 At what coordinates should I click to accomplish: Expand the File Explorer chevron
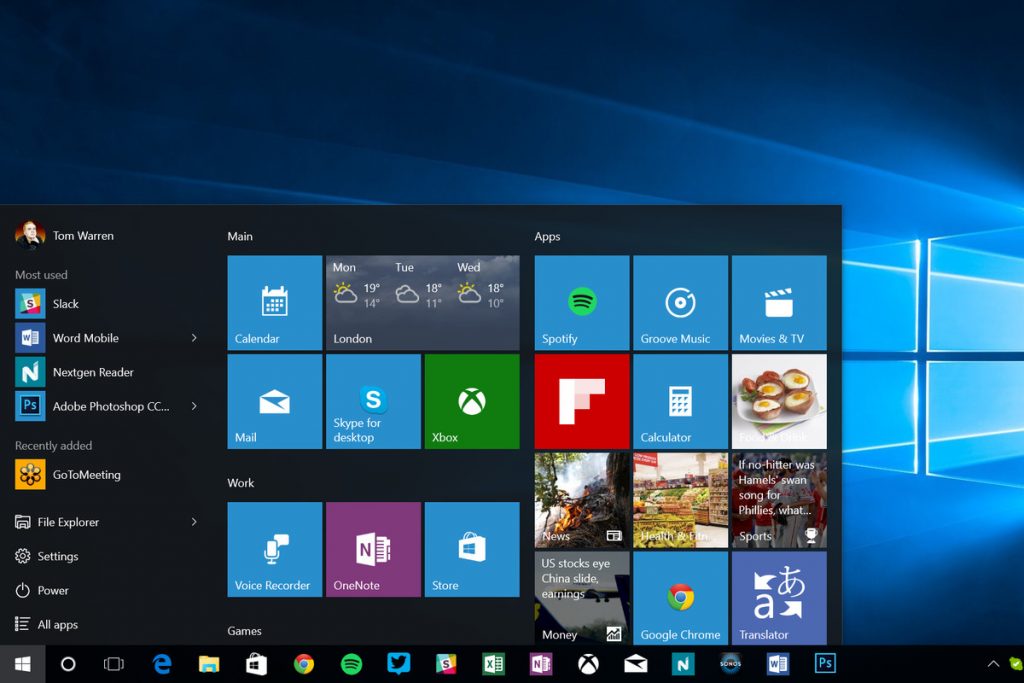pos(195,522)
